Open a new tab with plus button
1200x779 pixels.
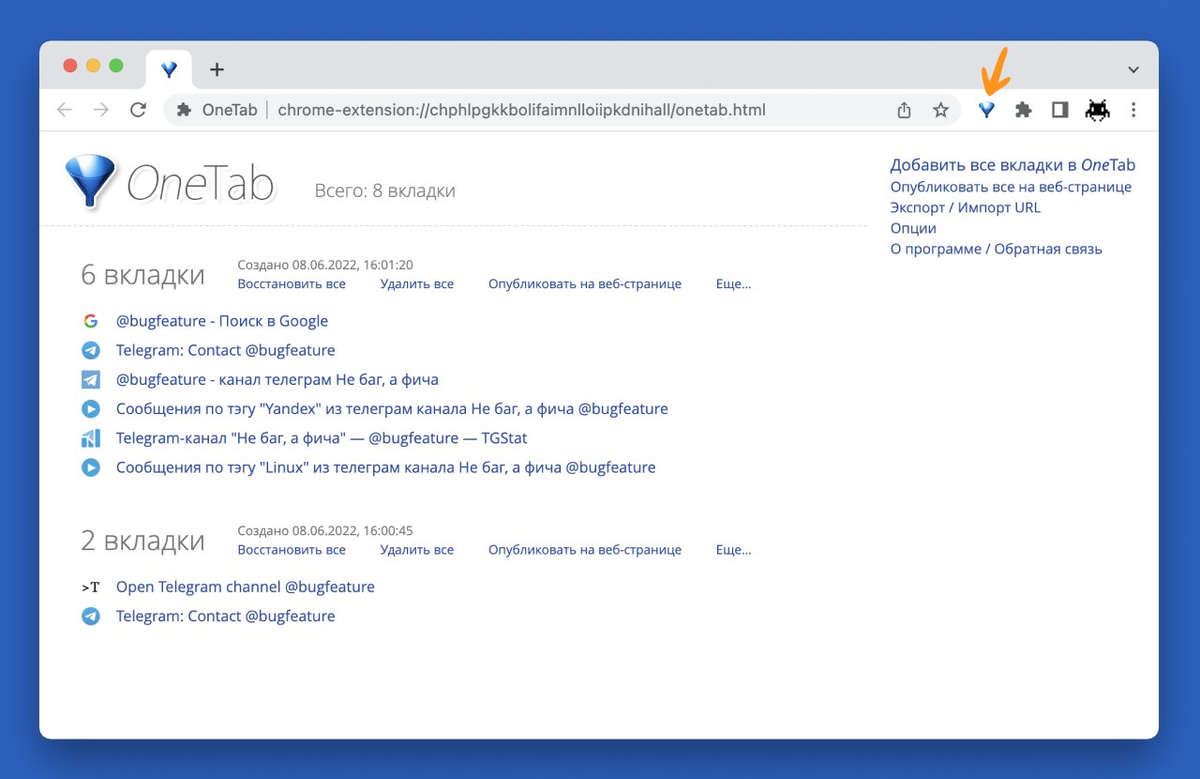tap(217, 70)
